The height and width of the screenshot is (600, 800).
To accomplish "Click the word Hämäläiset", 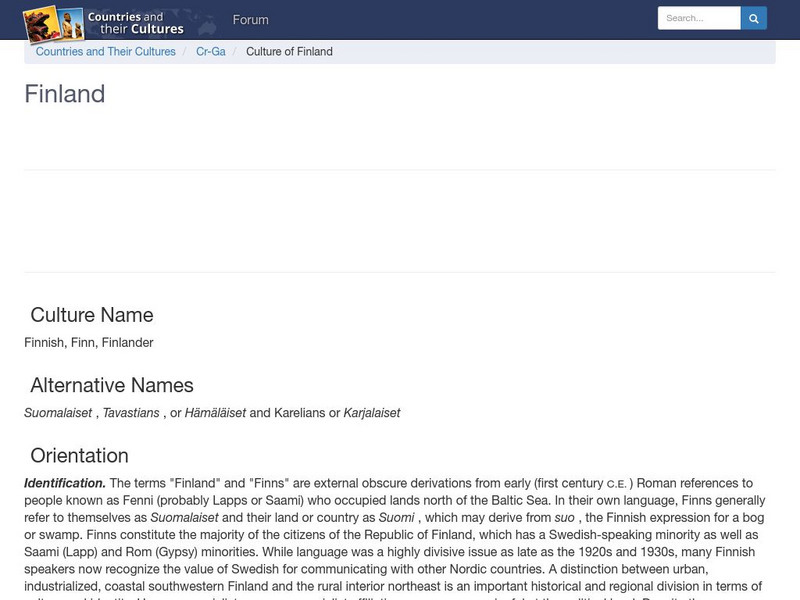I will [215, 413].
